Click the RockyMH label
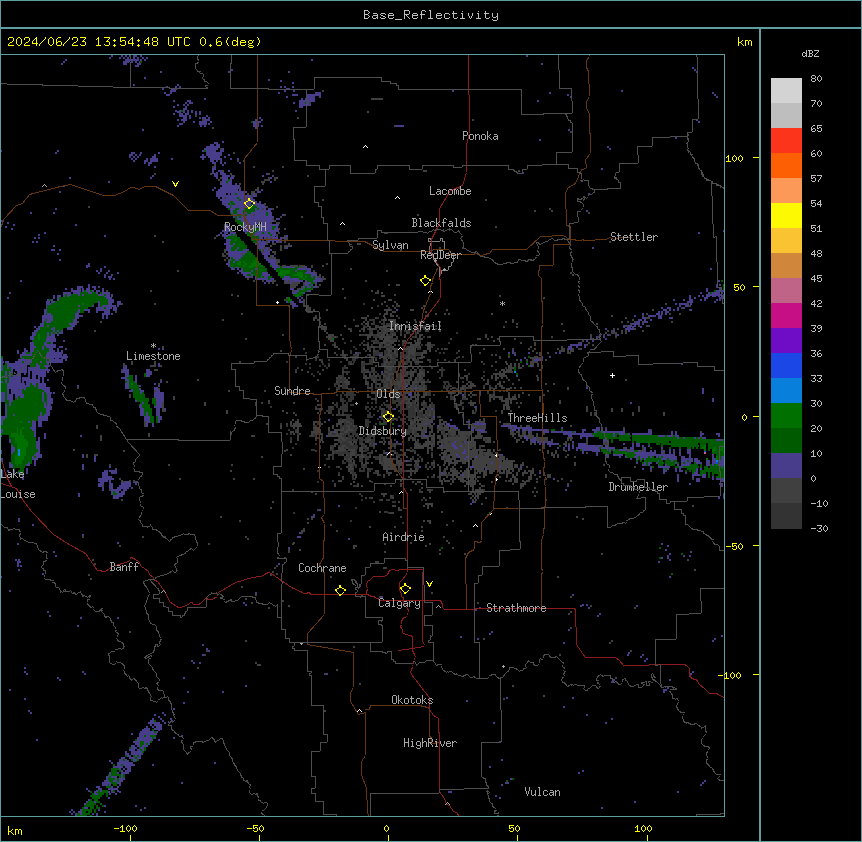The image size is (862, 842). [245, 227]
